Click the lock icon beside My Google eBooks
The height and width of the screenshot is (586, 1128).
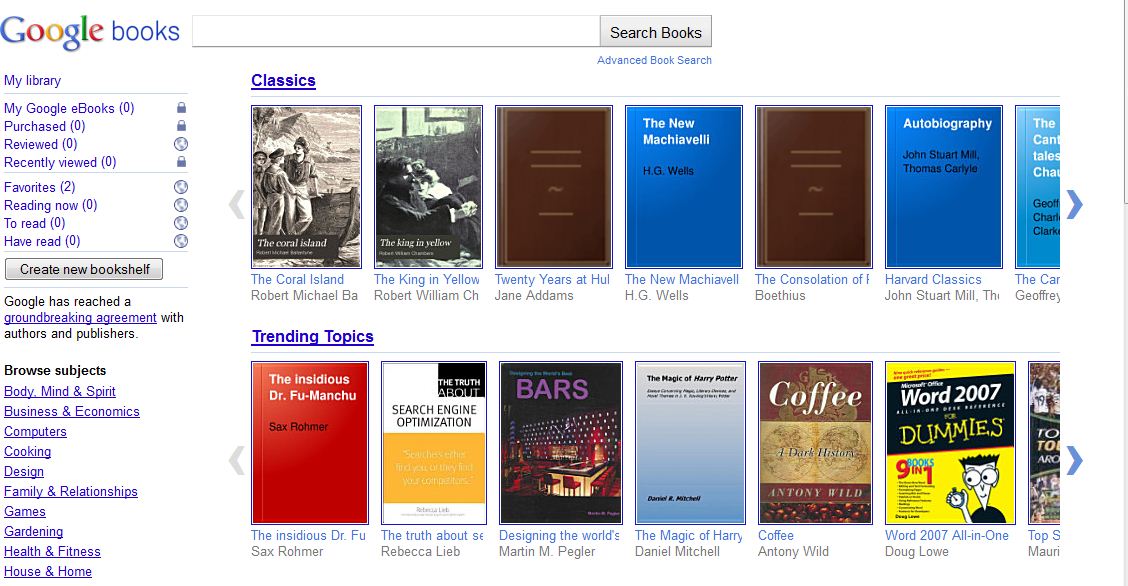click(181, 107)
